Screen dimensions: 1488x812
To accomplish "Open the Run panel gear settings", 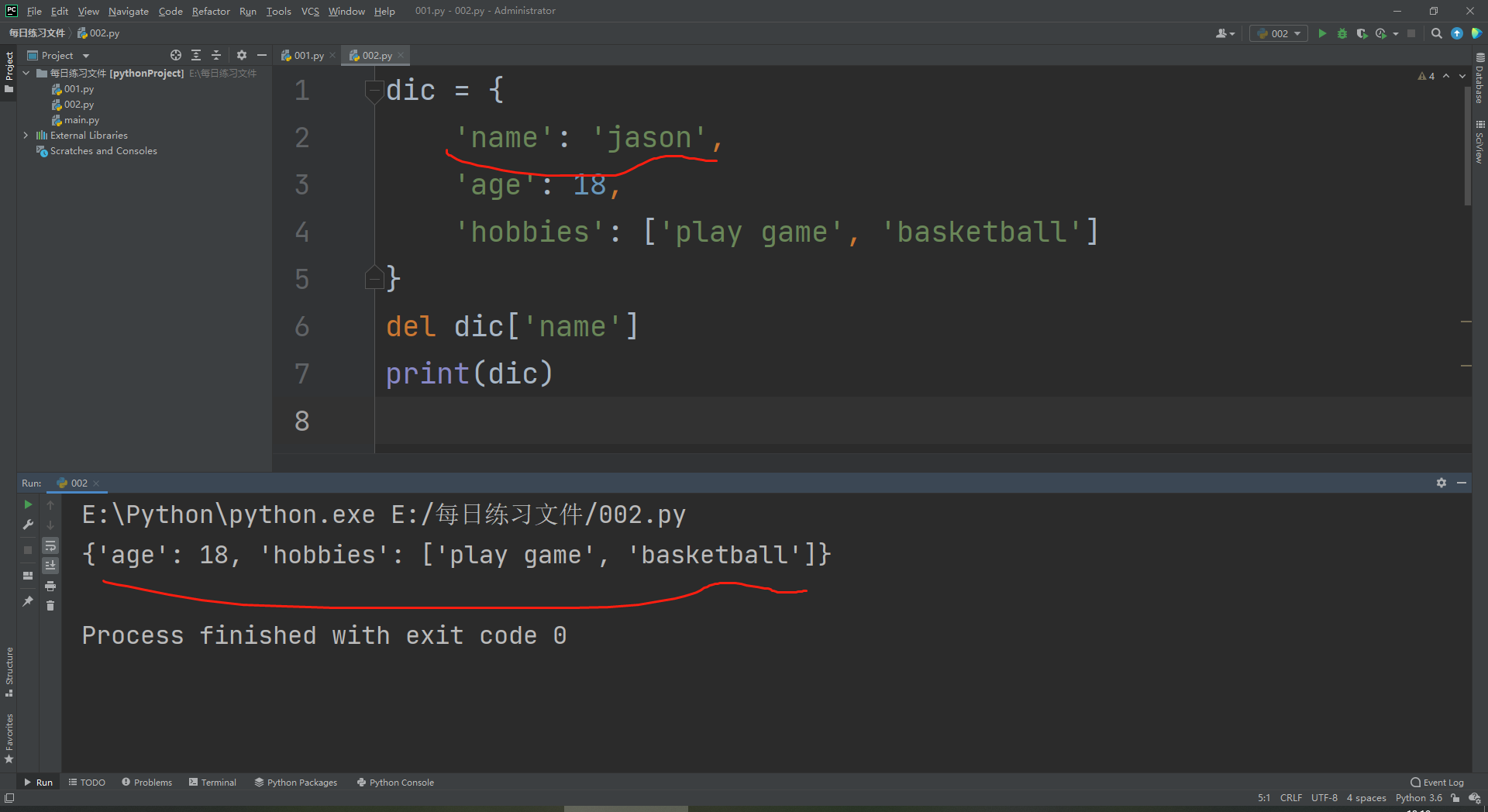I will (1441, 483).
